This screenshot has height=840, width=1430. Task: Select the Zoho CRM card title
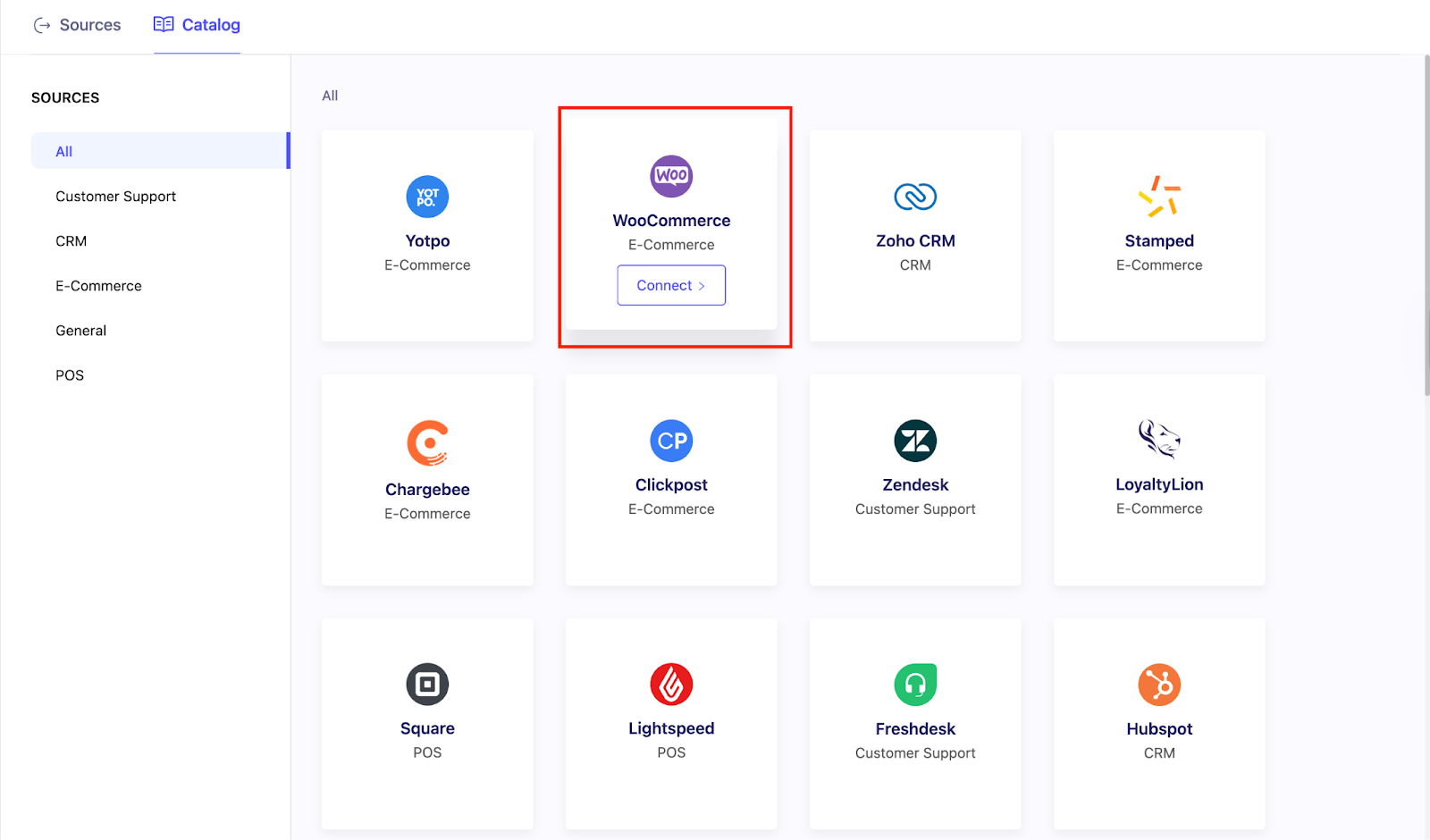click(x=915, y=240)
